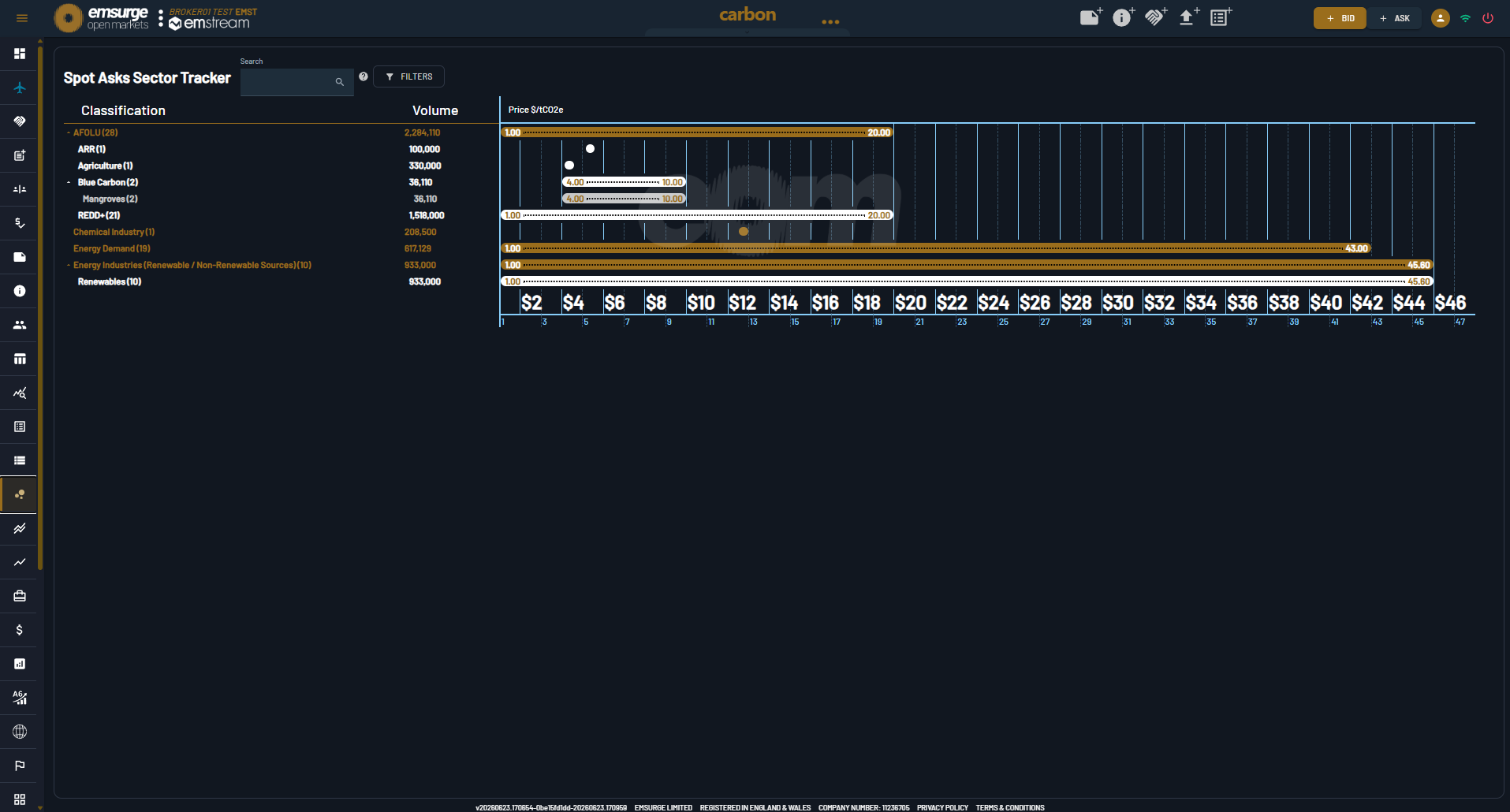
Task: Open the single-line trend chart icon
Action: click(20, 562)
